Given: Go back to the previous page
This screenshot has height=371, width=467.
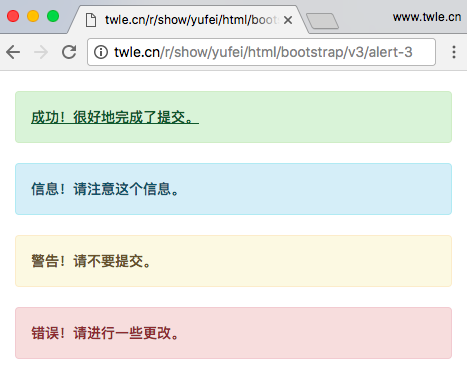Looking at the screenshot, I should 13,52.
